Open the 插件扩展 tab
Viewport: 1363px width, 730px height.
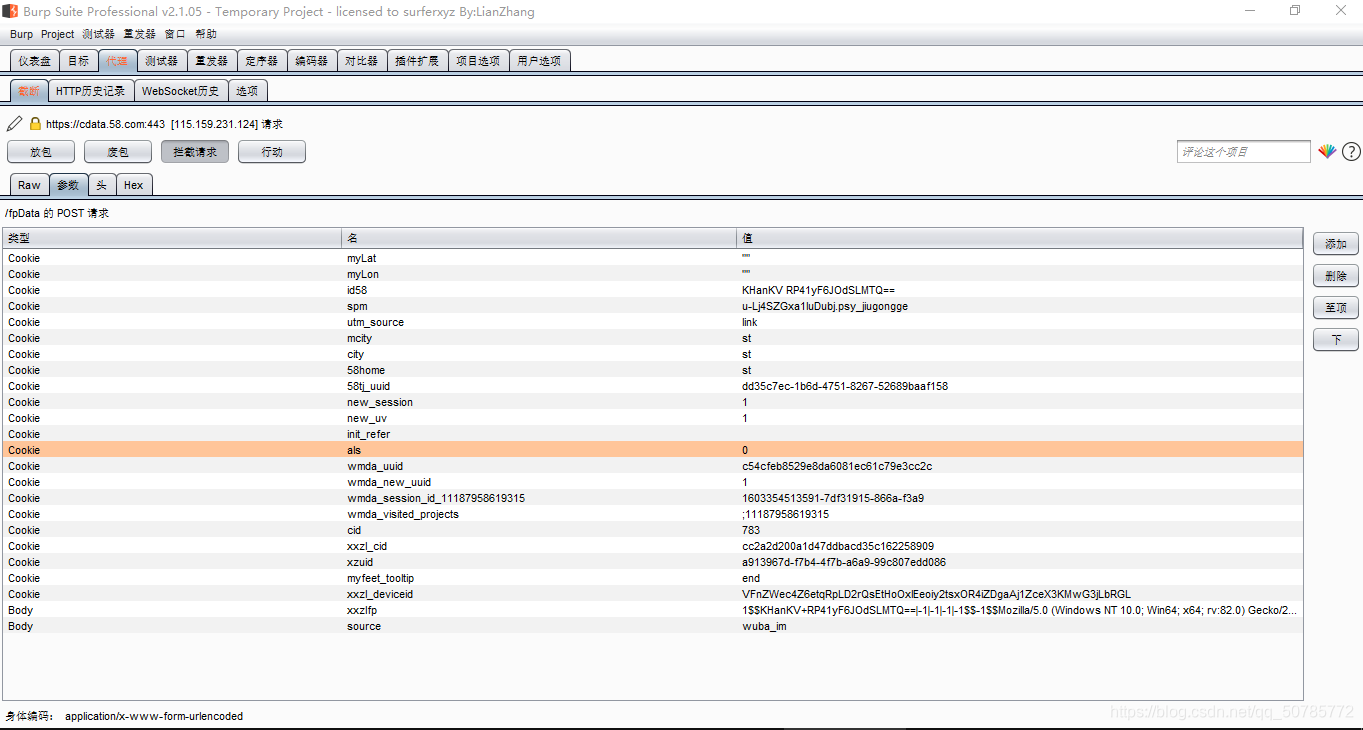point(417,61)
